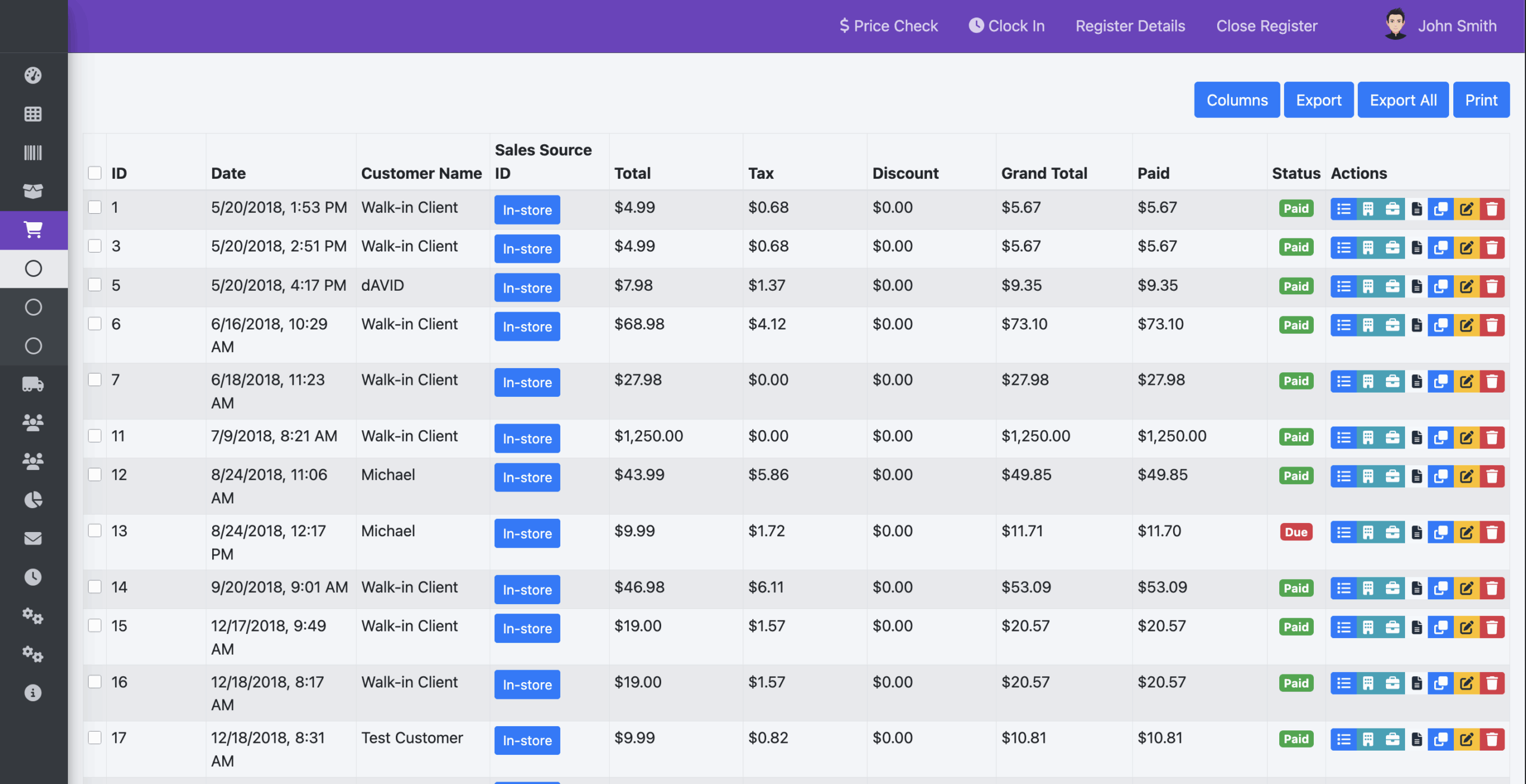
Task: Select the checkbox for sale ID 15
Action: point(95,626)
